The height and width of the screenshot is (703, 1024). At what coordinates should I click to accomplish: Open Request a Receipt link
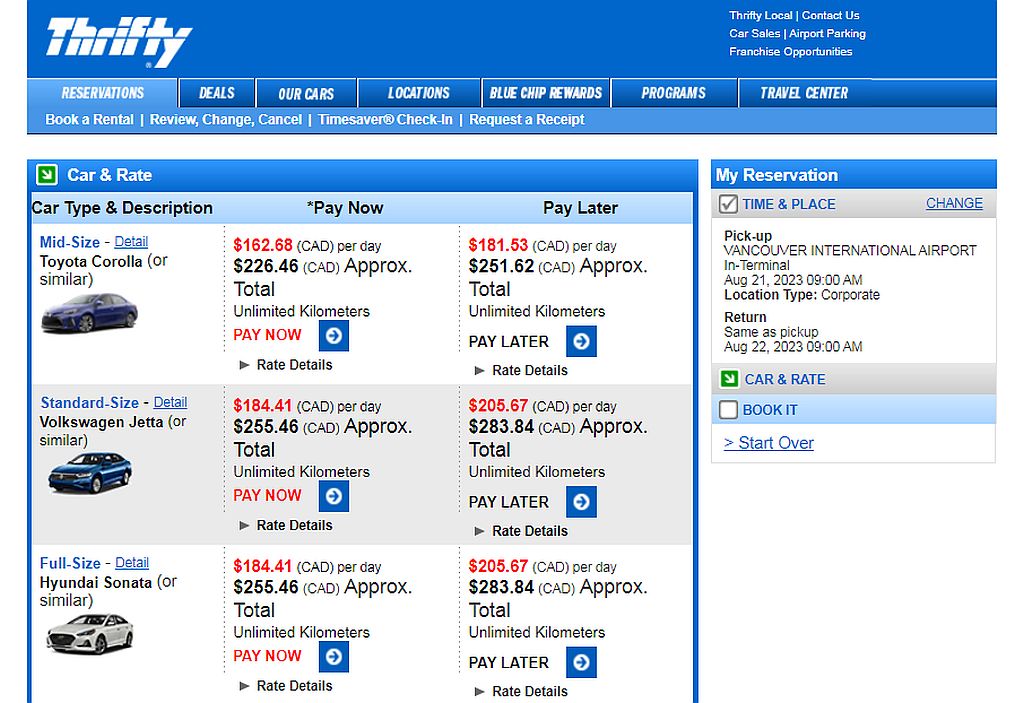click(527, 120)
